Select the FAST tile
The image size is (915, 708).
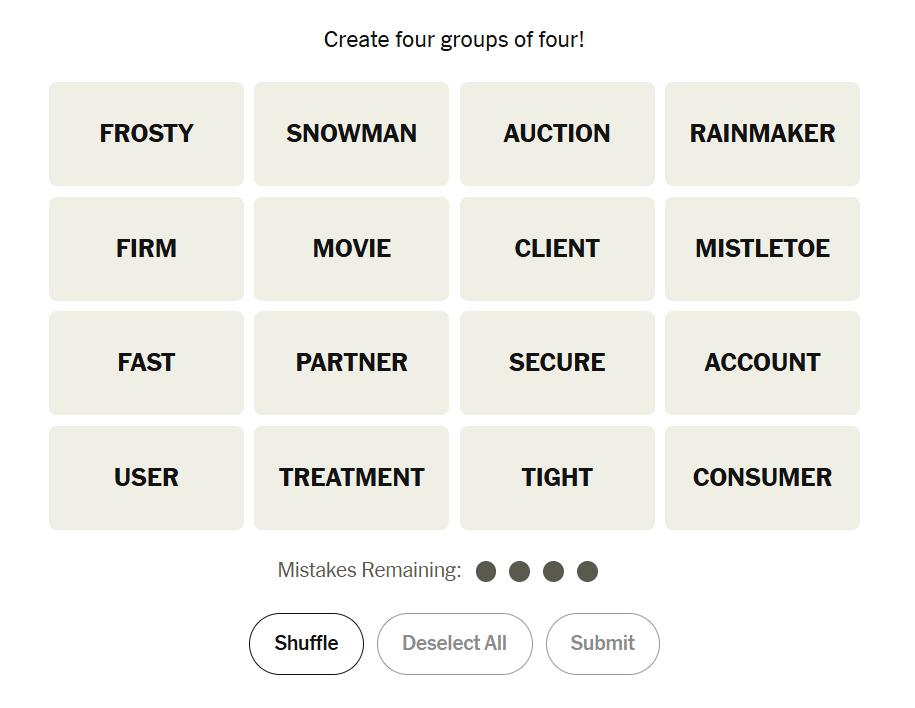point(146,363)
